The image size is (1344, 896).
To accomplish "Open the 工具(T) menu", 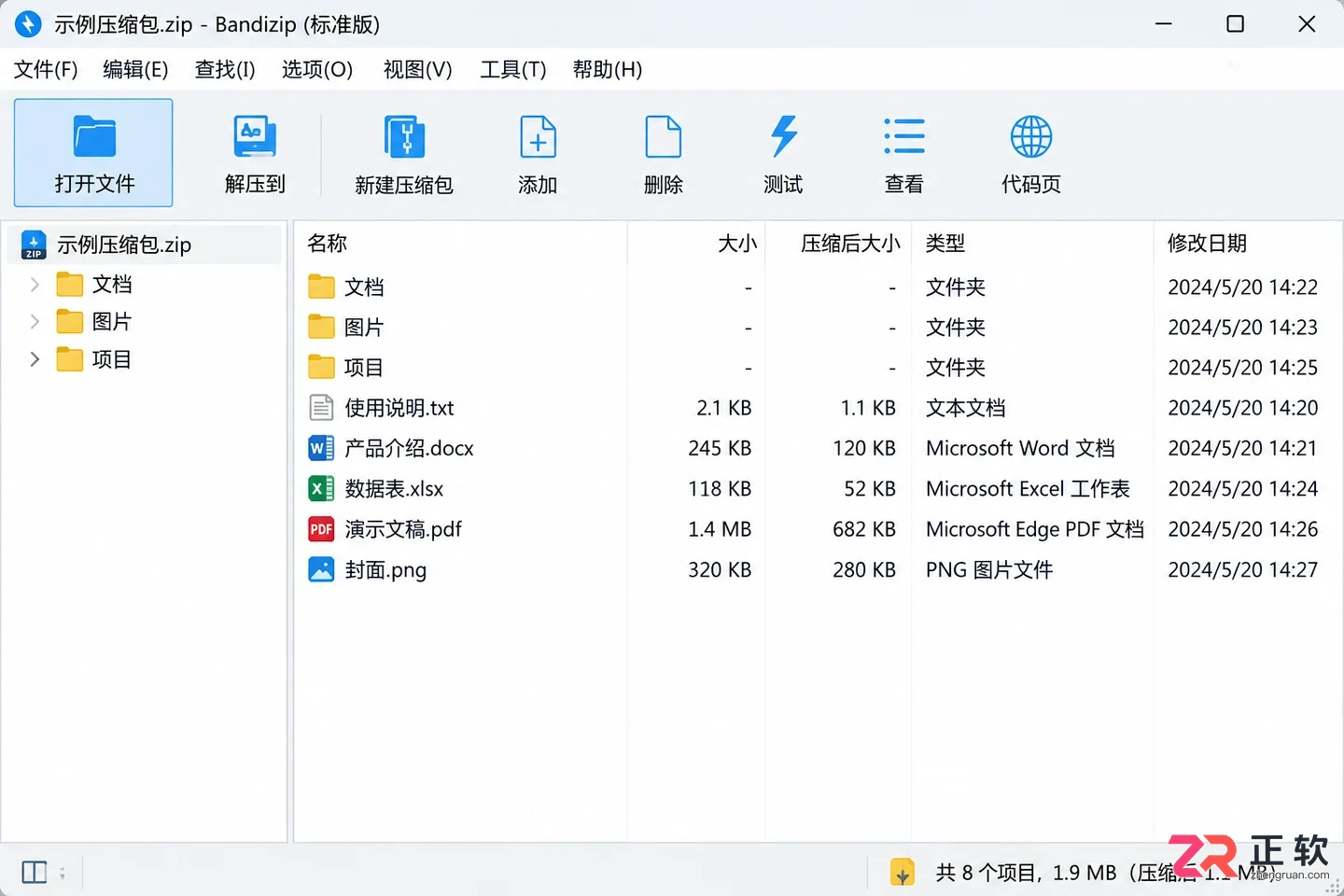I will pyautogui.click(x=513, y=70).
